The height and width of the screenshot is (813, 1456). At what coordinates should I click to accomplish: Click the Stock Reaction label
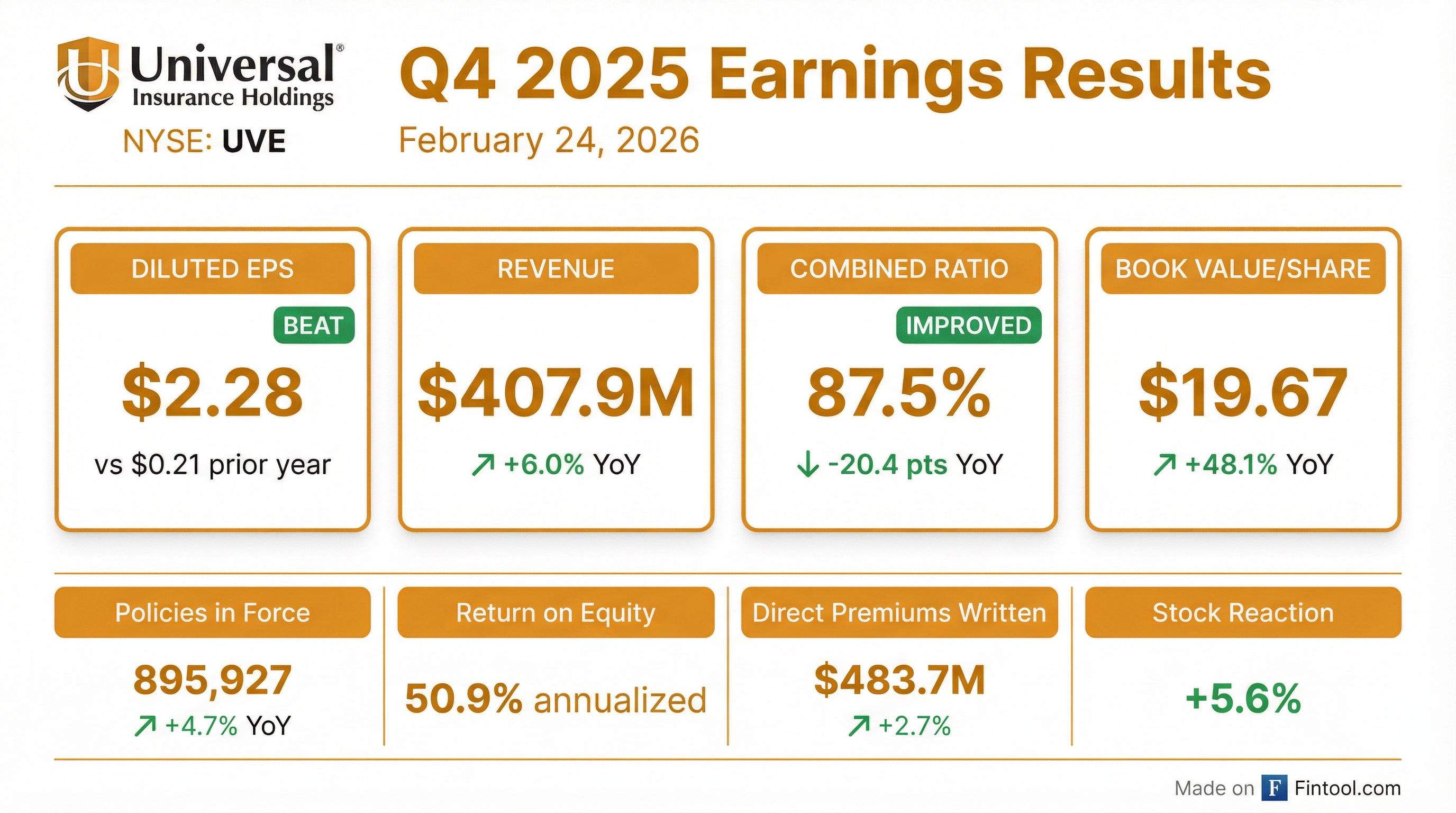[x=1243, y=613]
